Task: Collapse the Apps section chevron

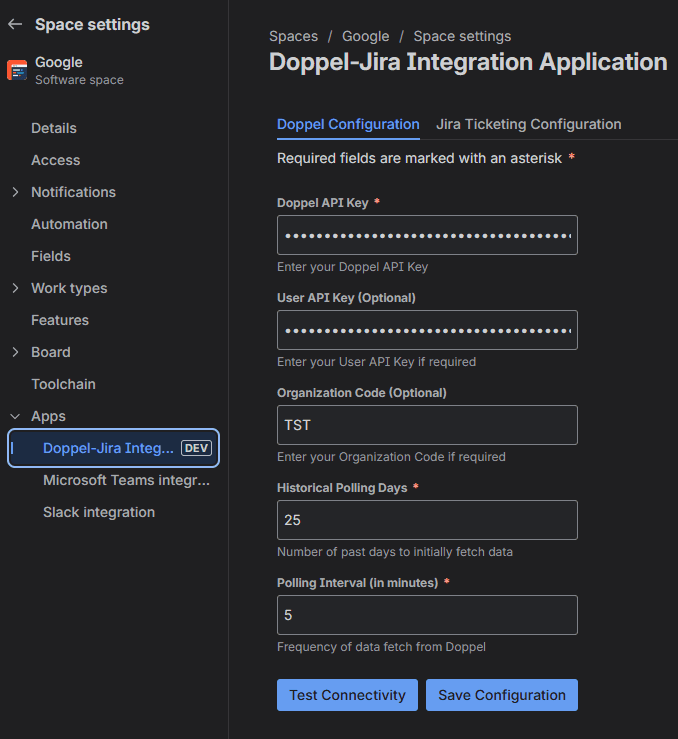Action: coord(15,416)
